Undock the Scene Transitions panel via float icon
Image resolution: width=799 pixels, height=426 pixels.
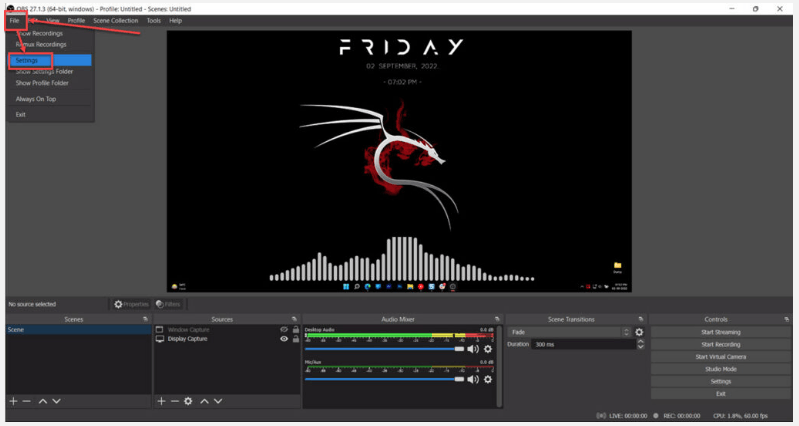point(641,319)
